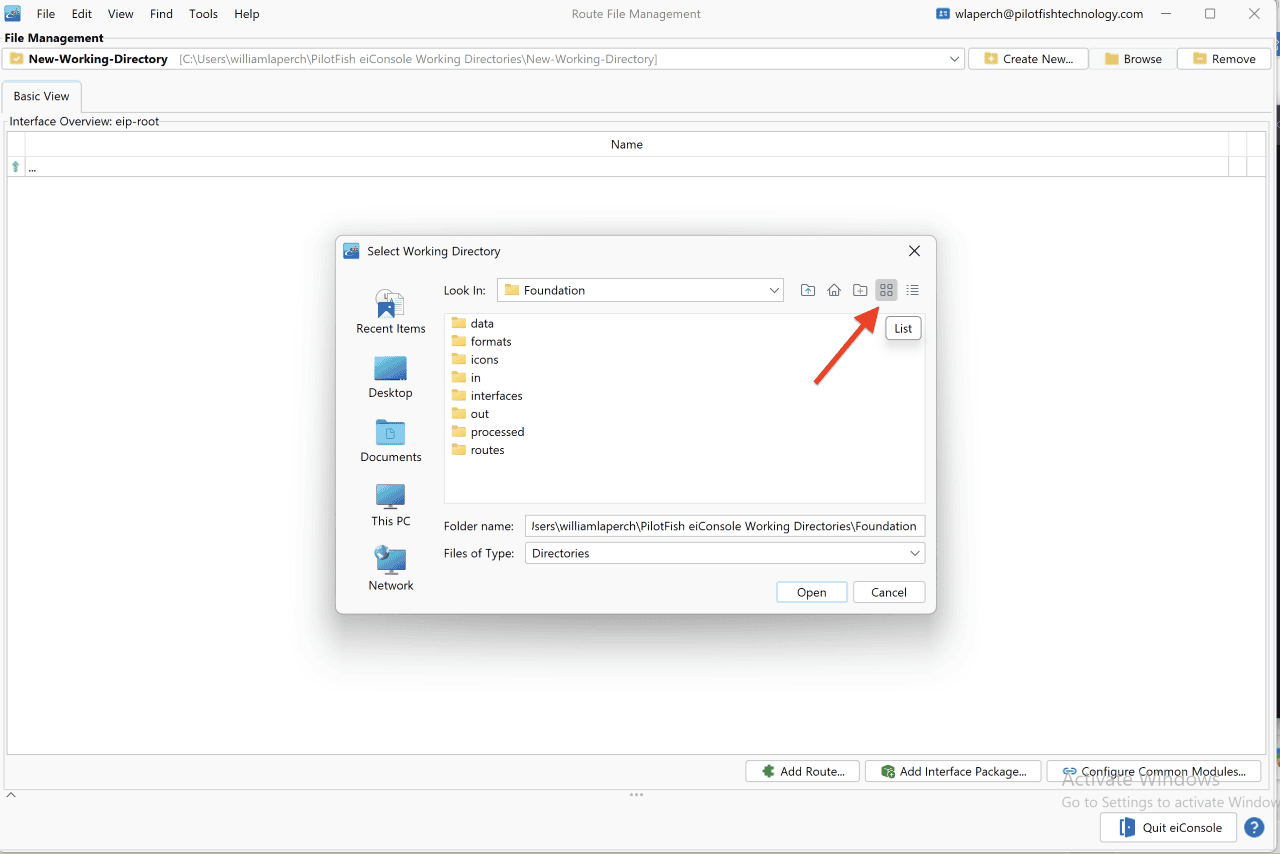
Task: Select the out folder
Action: pyautogui.click(x=470, y=413)
